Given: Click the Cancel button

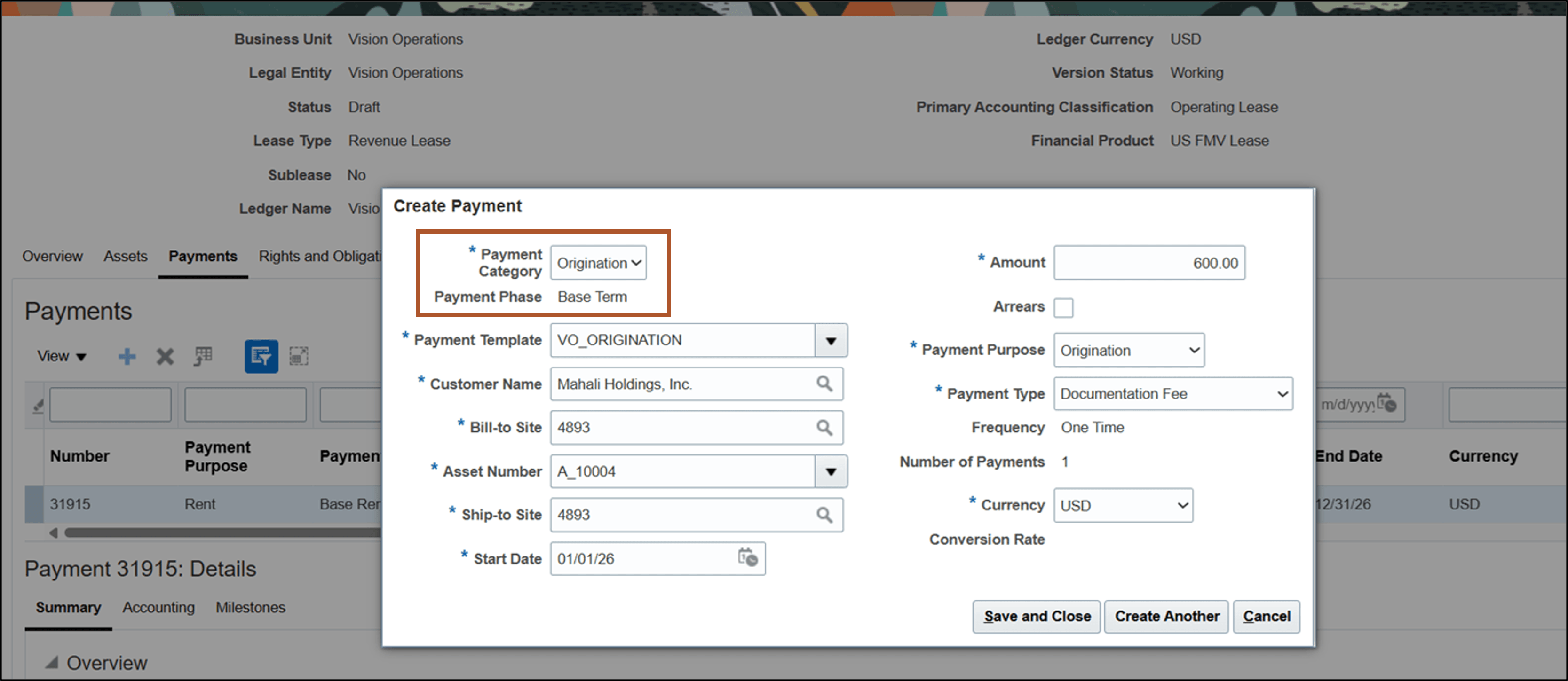Looking at the screenshot, I should tap(1266, 617).
